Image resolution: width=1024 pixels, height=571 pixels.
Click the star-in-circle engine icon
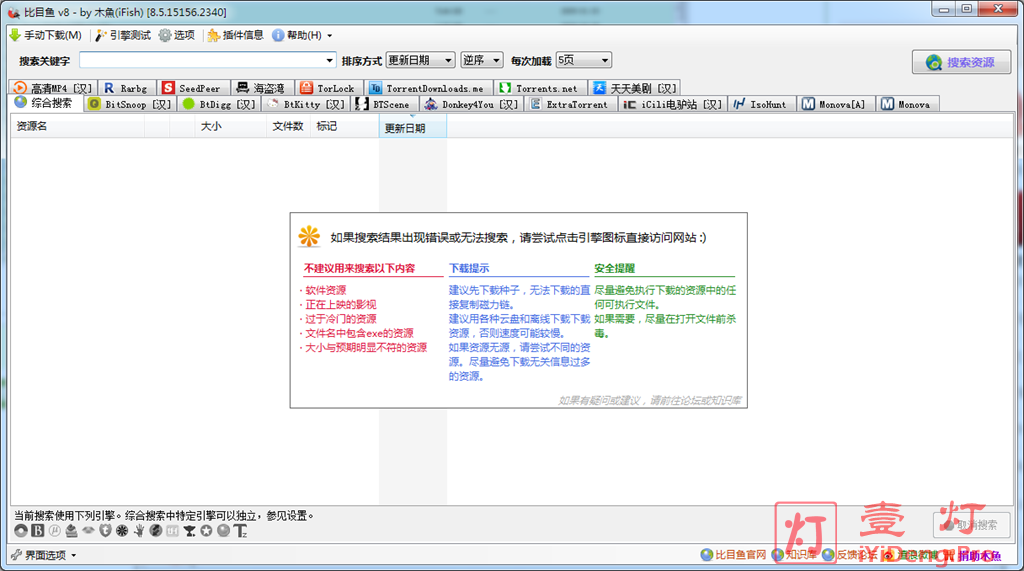point(206,531)
